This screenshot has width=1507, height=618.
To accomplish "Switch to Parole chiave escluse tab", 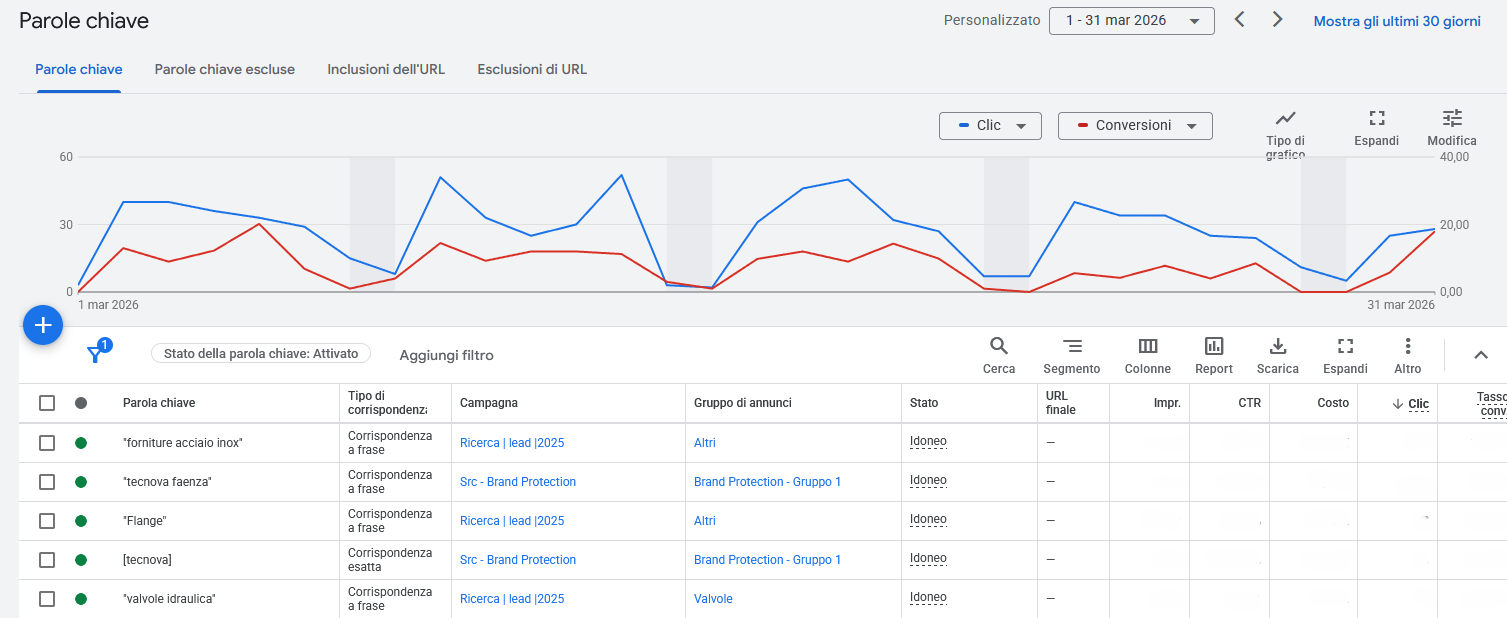I will [x=225, y=70].
